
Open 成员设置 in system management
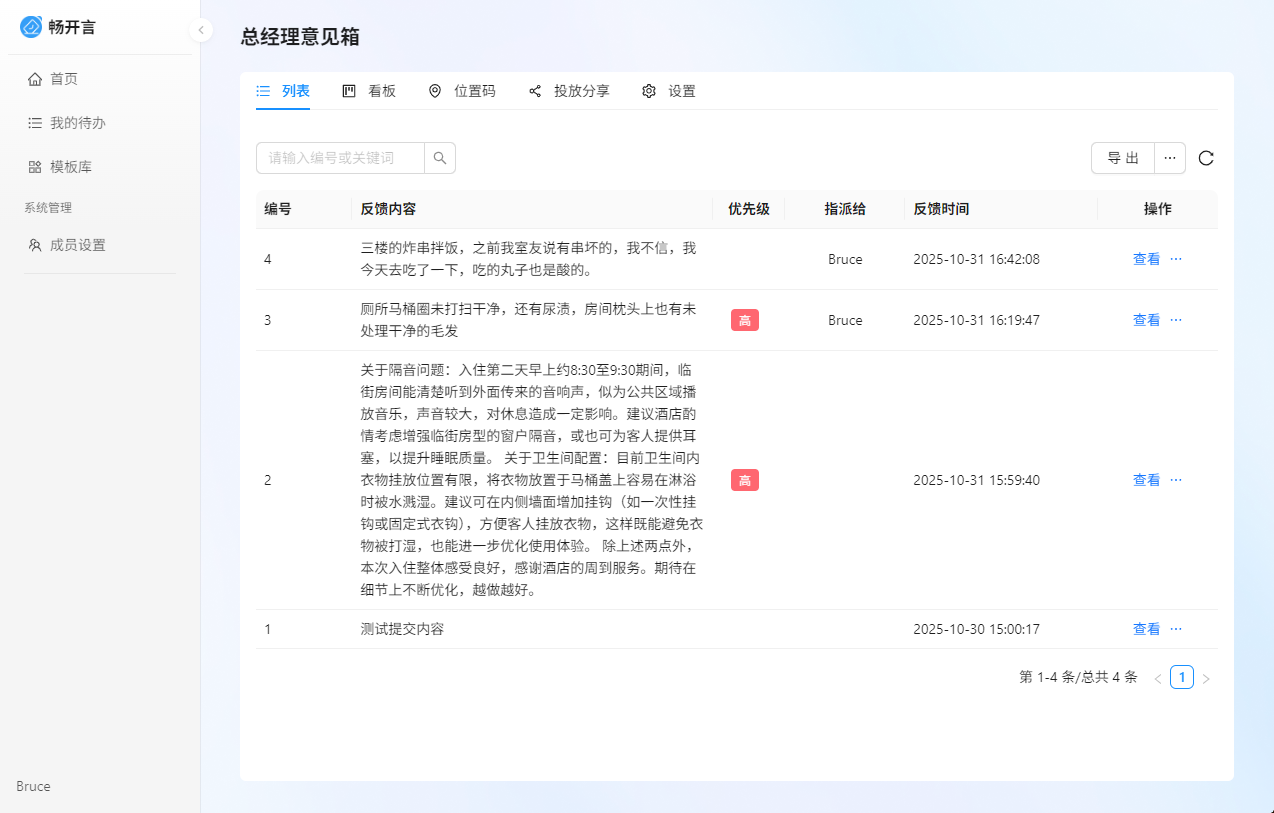pyautogui.click(x=77, y=245)
